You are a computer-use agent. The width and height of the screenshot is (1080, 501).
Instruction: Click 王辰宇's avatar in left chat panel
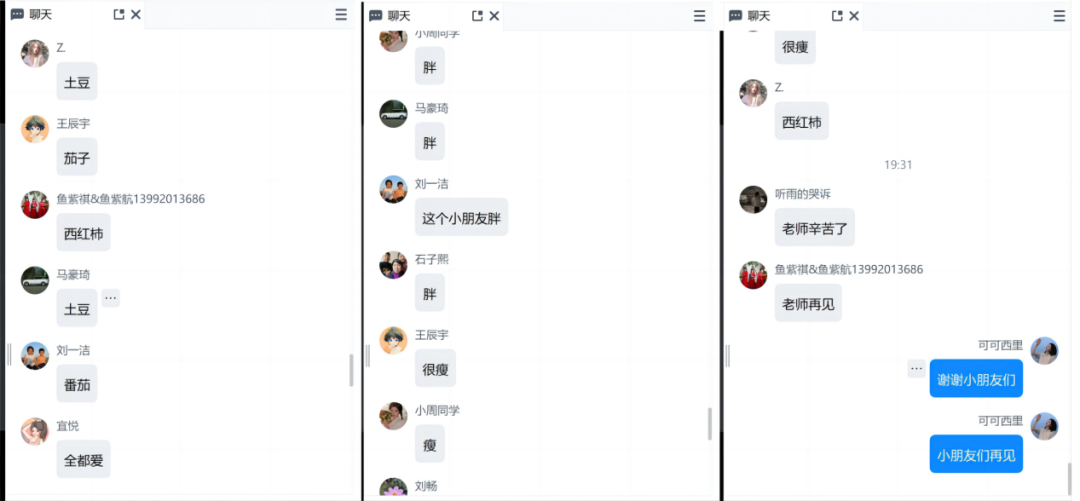[35, 129]
